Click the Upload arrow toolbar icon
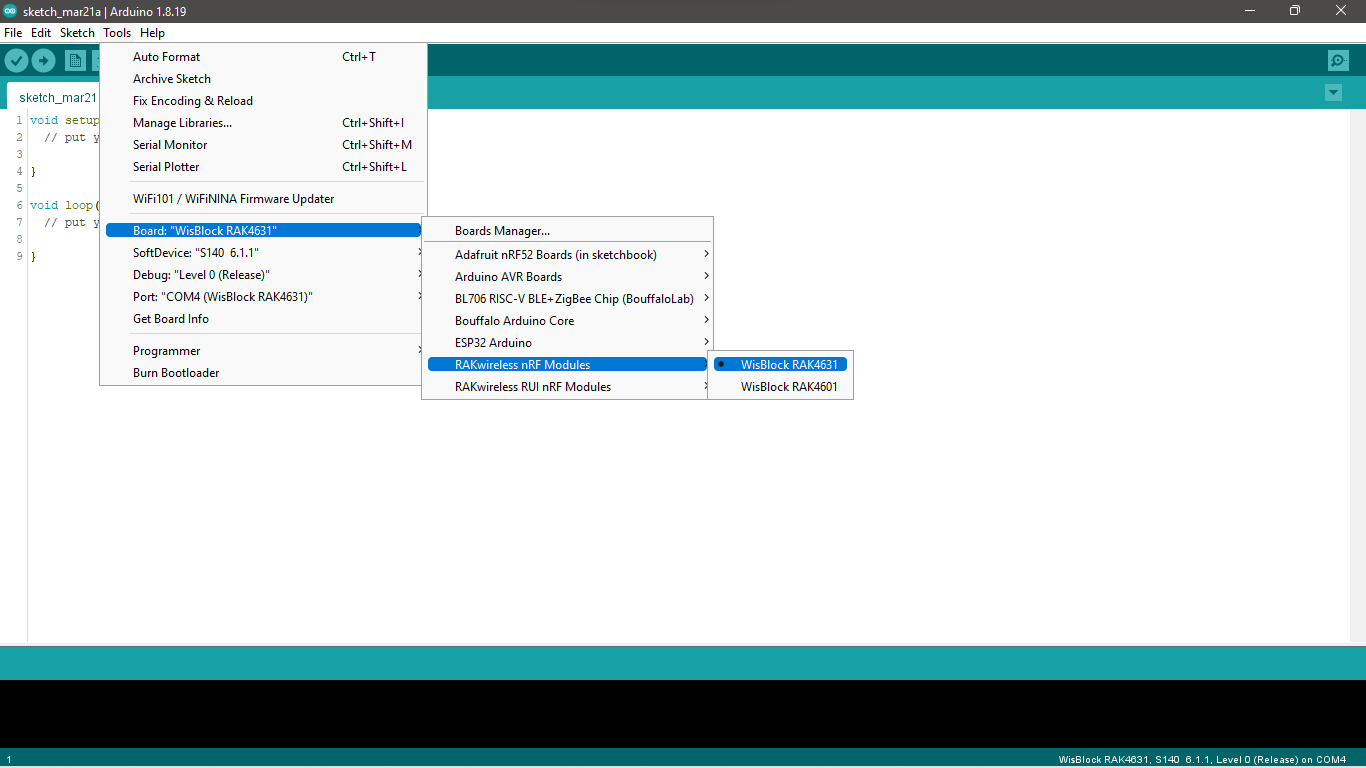The width and height of the screenshot is (1366, 768). point(43,61)
